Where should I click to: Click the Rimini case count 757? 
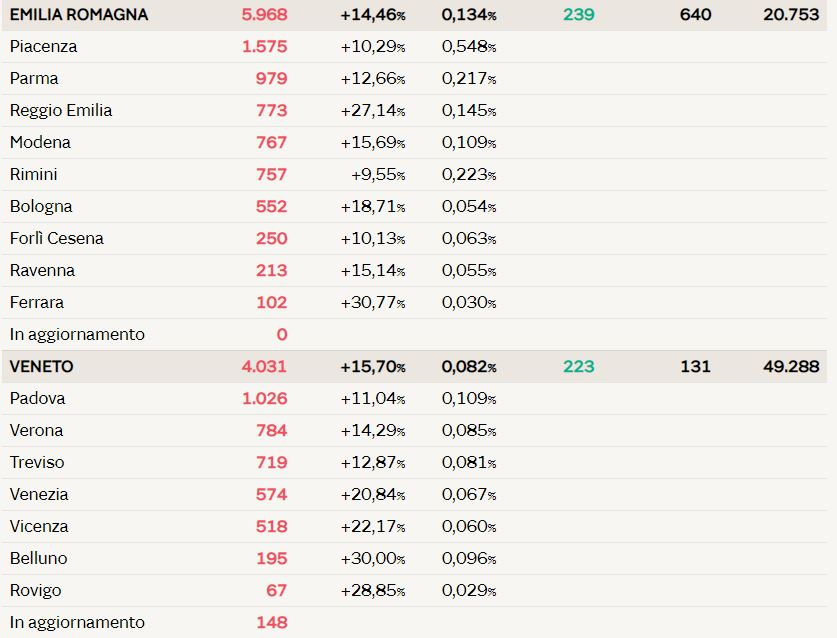pyautogui.click(x=271, y=175)
